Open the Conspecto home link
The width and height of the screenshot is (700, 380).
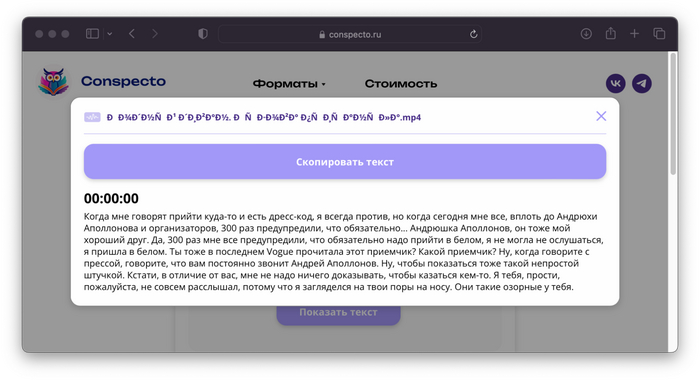[x=123, y=81]
